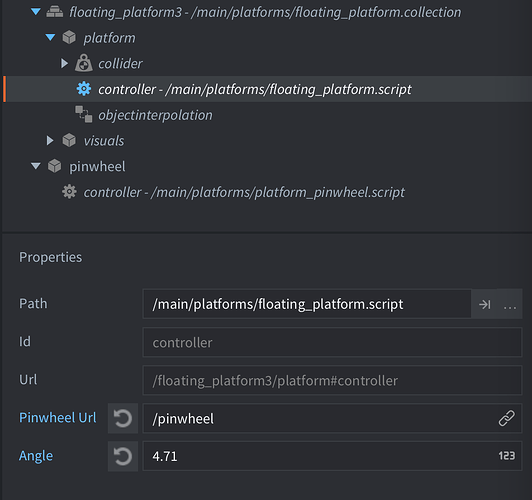Click the visuals game object cube icon
532x500 pixels.
coord(69,140)
